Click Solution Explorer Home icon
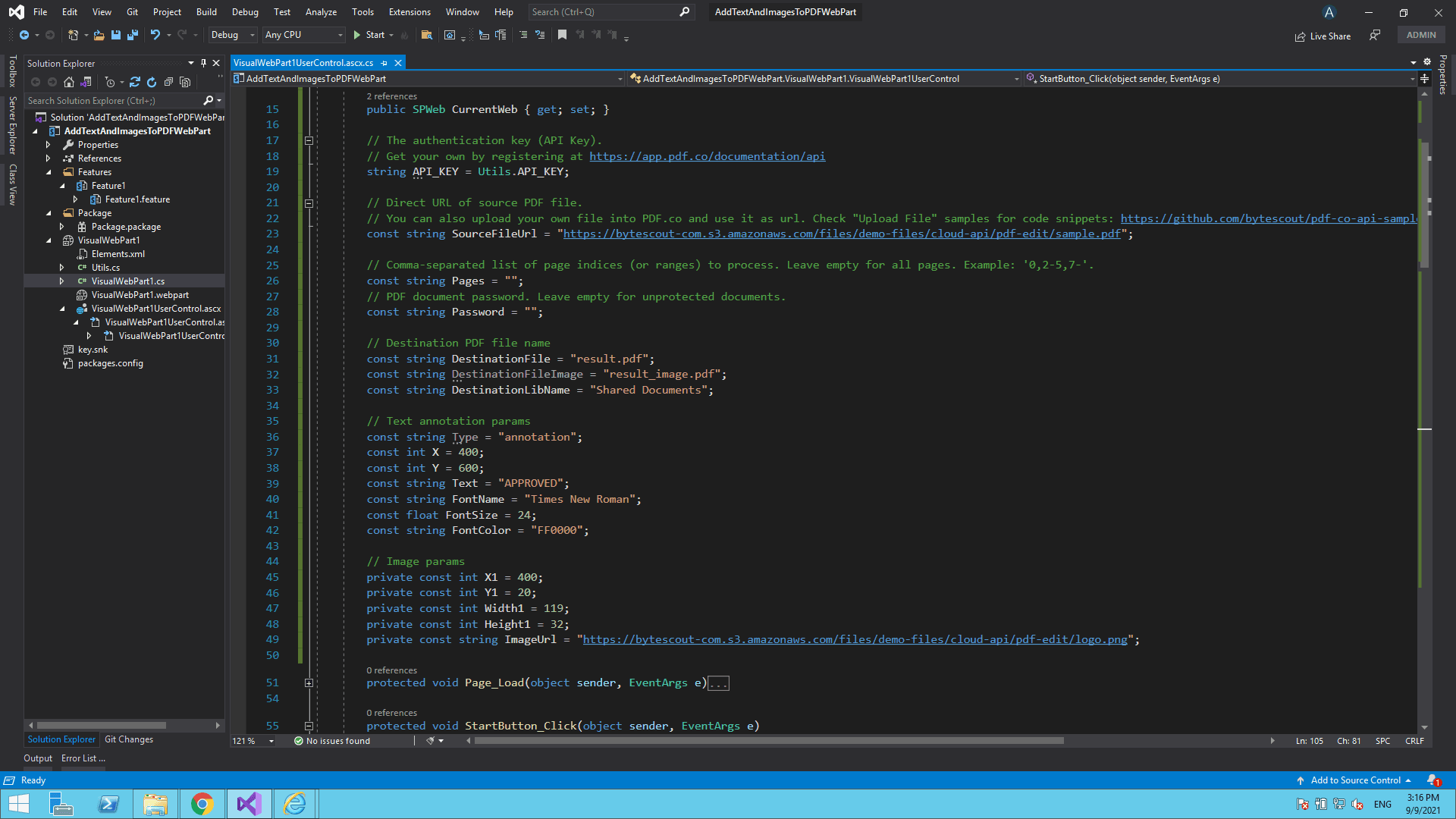 [69, 82]
